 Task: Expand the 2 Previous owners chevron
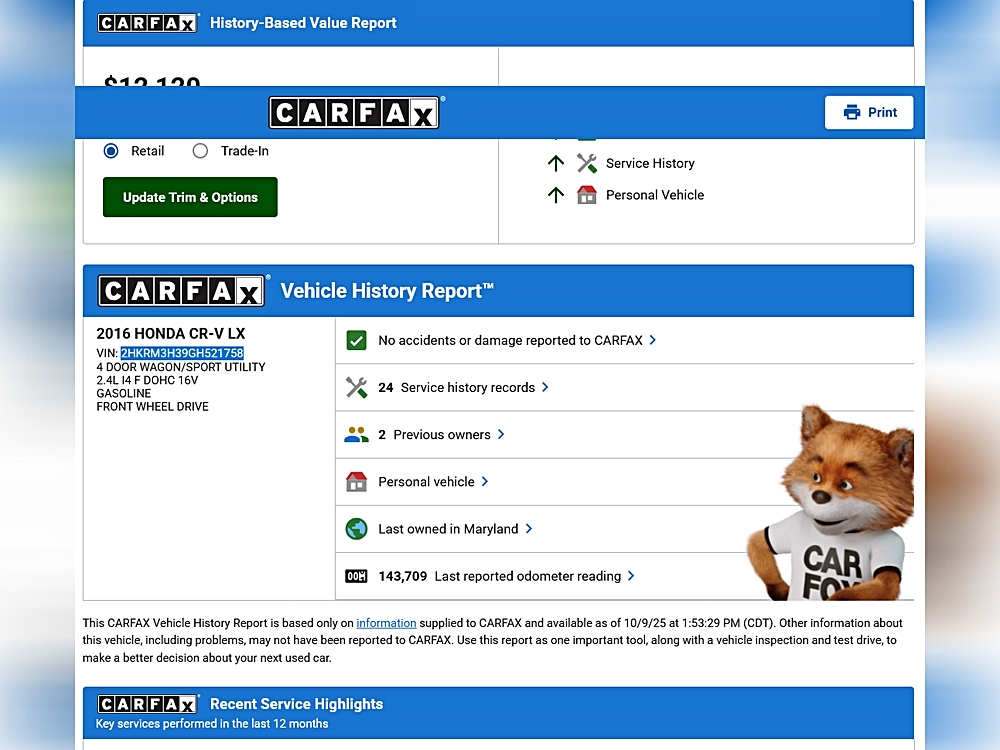pos(501,434)
